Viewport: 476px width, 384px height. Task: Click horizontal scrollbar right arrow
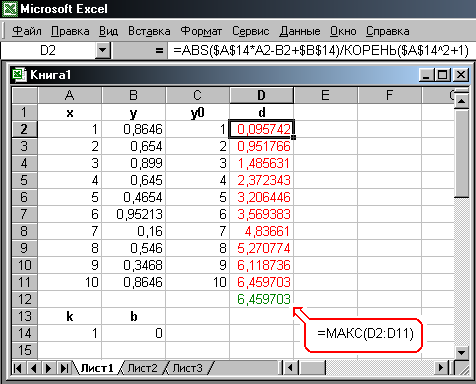[442, 368]
